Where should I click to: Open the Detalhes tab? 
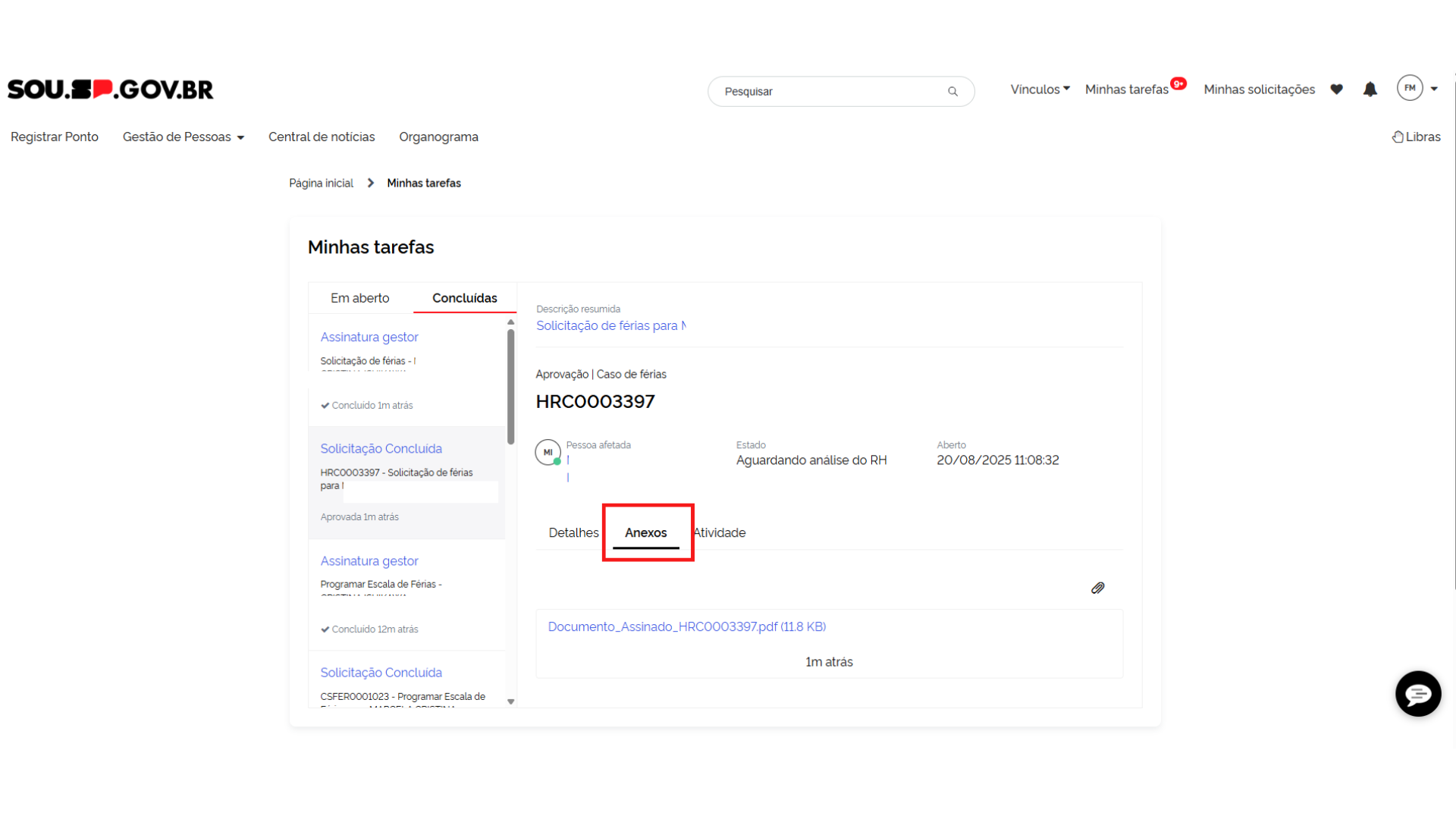click(573, 532)
